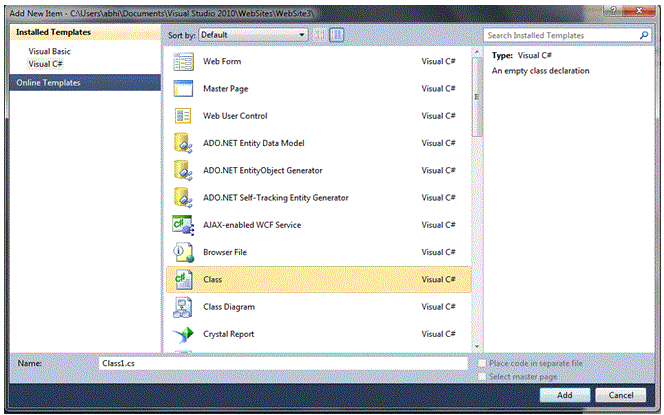Click 'Visual C#' in the Web Form row
664x415 pixels.
(438, 61)
